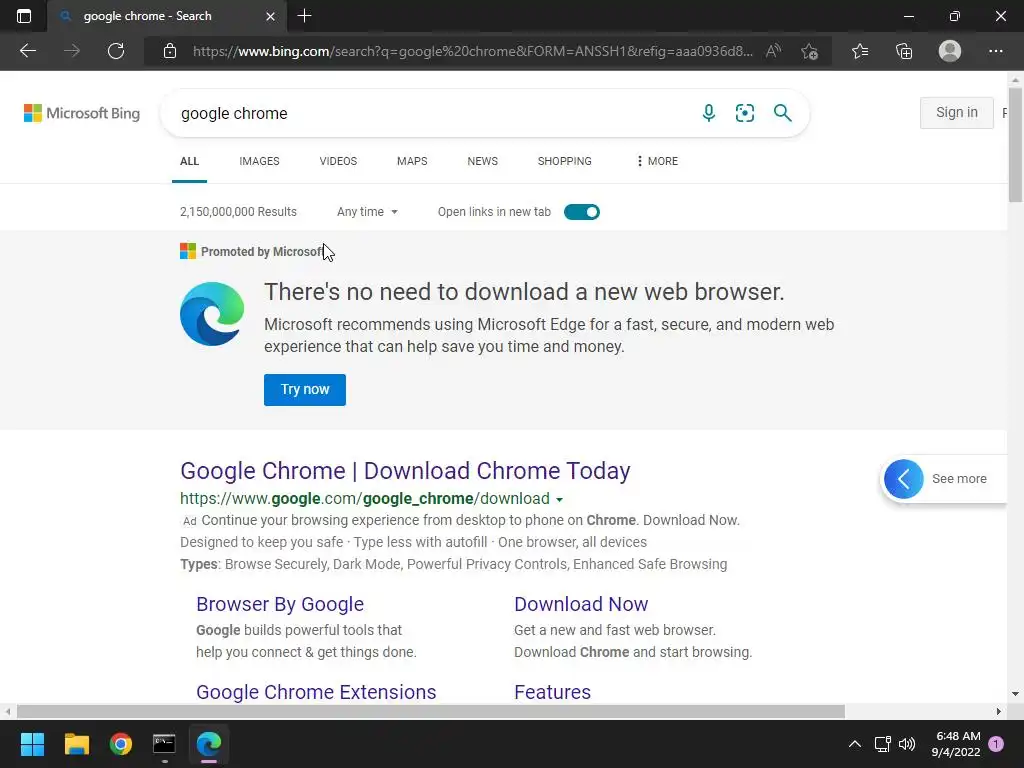
Task: Open the Windows Start button
Action: tap(32, 744)
